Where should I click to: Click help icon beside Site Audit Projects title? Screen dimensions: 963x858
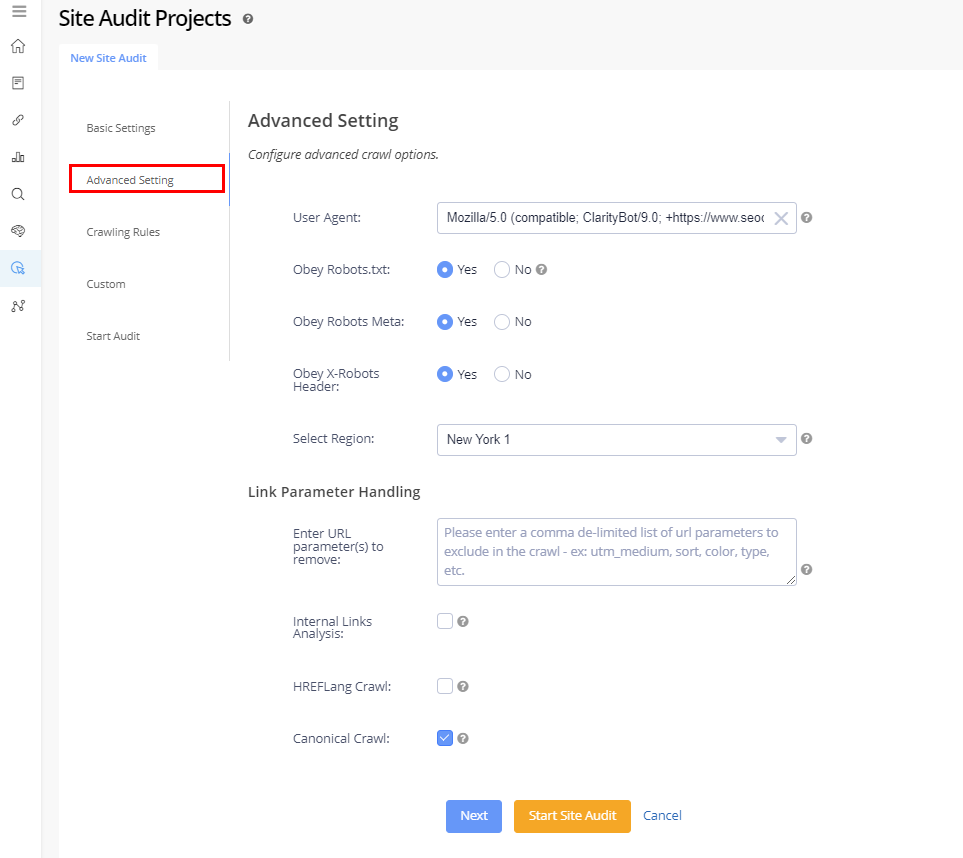tap(248, 19)
